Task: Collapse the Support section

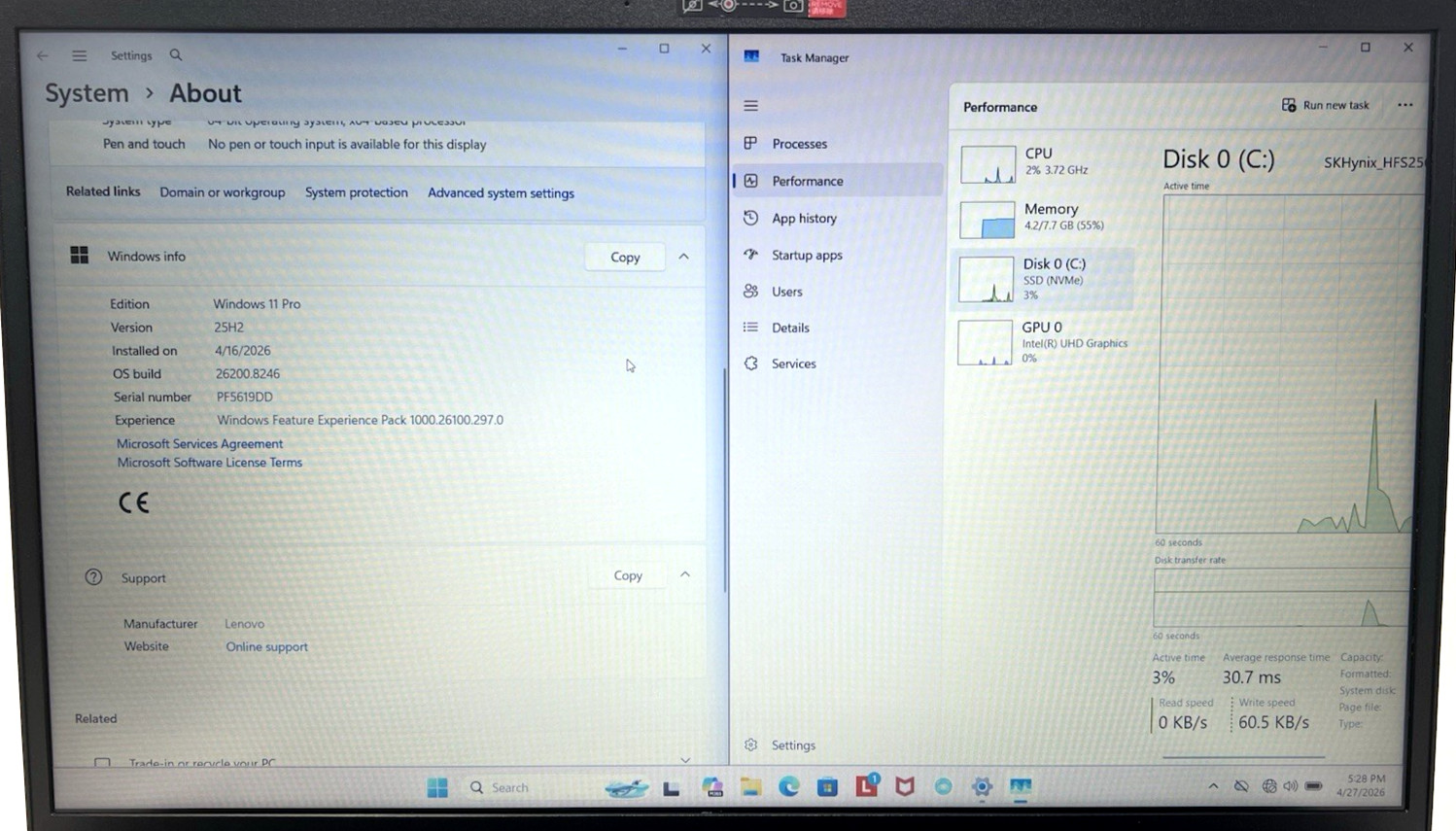Action: (x=685, y=574)
